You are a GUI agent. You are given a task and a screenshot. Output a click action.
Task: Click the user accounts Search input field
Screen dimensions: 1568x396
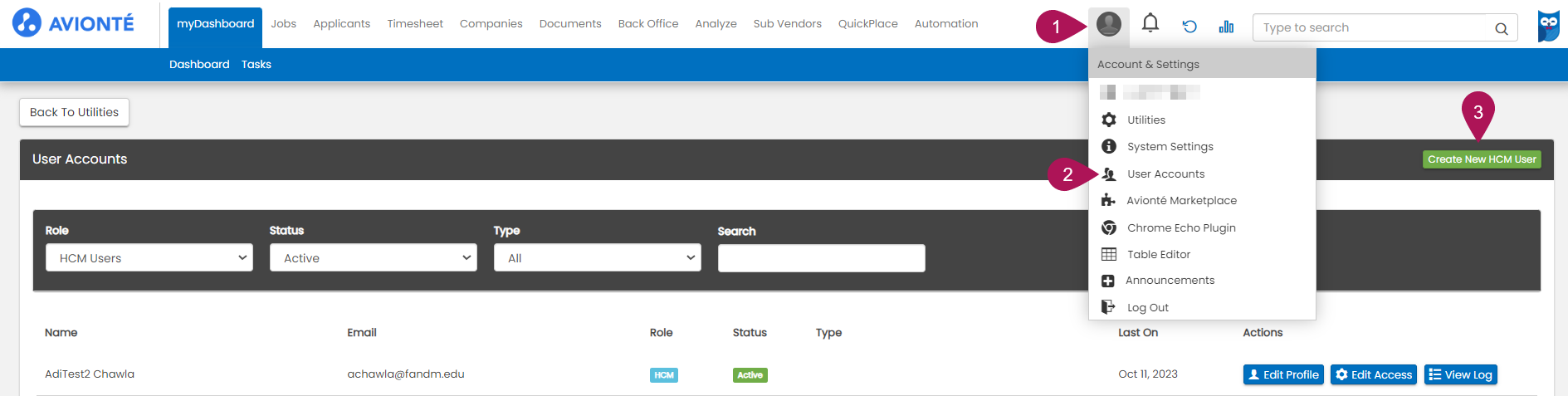tap(822, 258)
